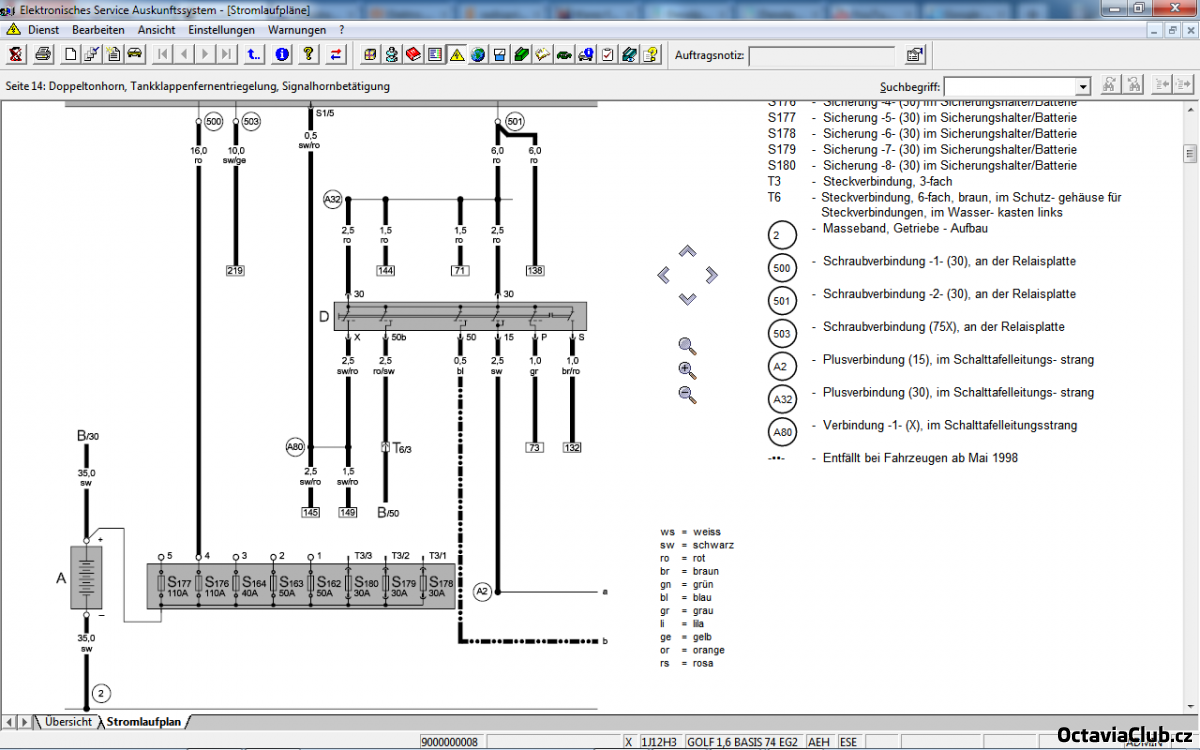Image resolution: width=1200 pixels, height=750 pixels.
Task: Zoom in with the plus magnifier
Action: point(687,370)
